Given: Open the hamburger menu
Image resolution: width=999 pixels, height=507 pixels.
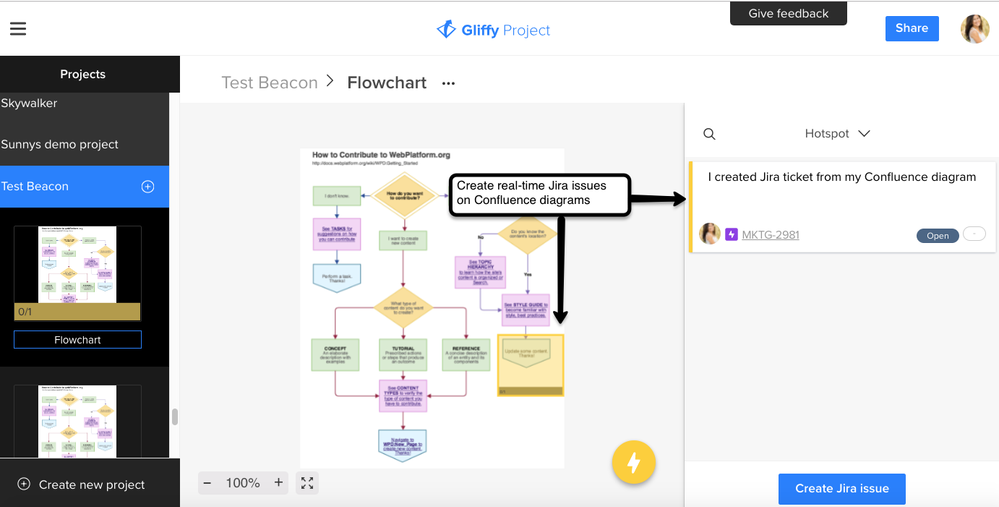Looking at the screenshot, I should point(18,29).
